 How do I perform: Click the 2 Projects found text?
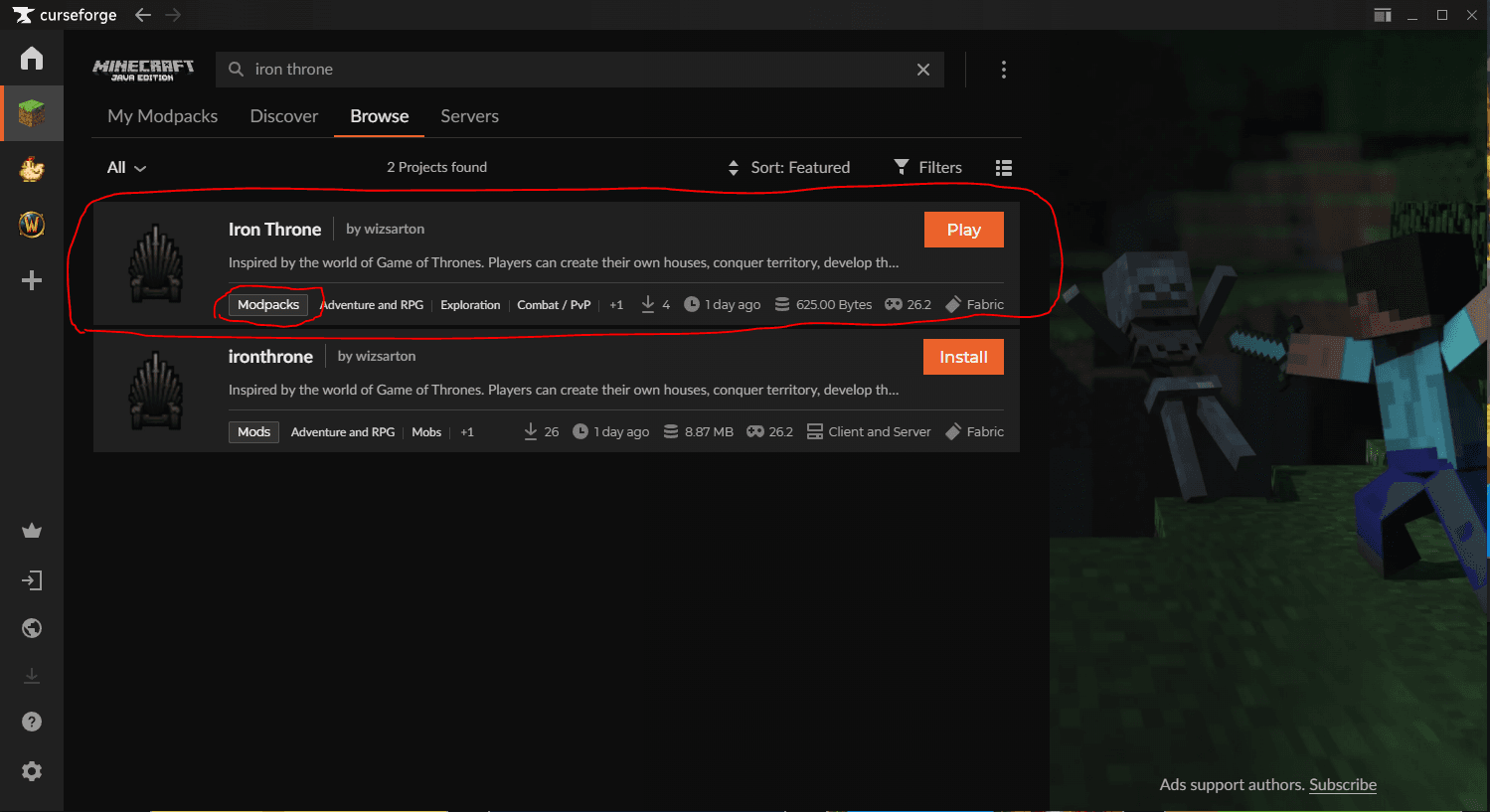click(437, 168)
